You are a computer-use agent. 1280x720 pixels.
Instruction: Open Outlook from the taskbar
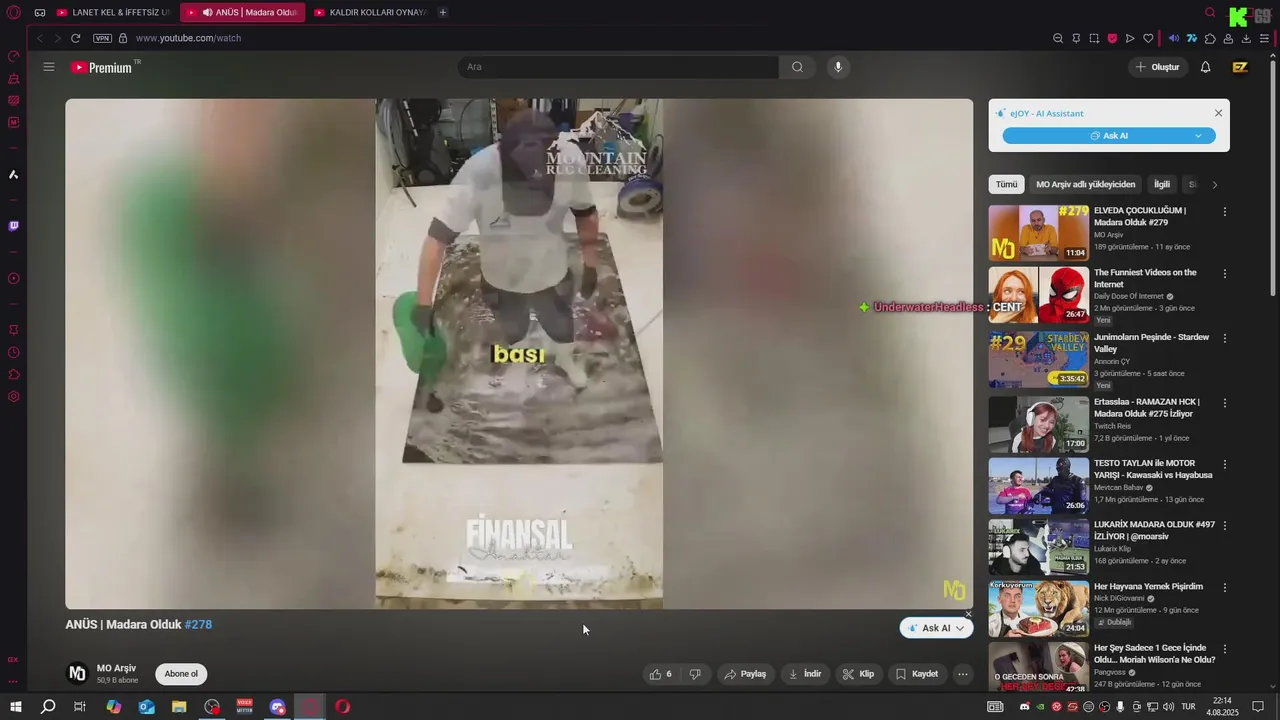click(147, 707)
